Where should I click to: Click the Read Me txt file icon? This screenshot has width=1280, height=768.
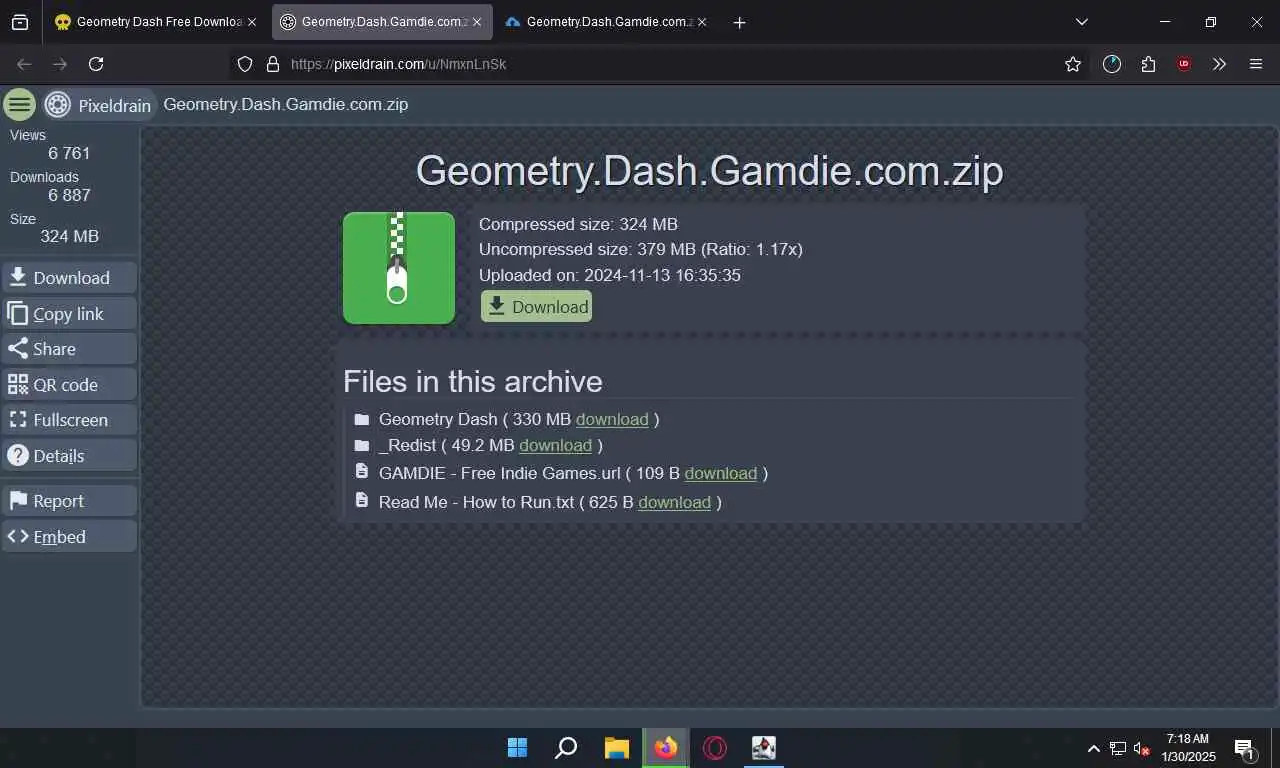pyautogui.click(x=362, y=501)
